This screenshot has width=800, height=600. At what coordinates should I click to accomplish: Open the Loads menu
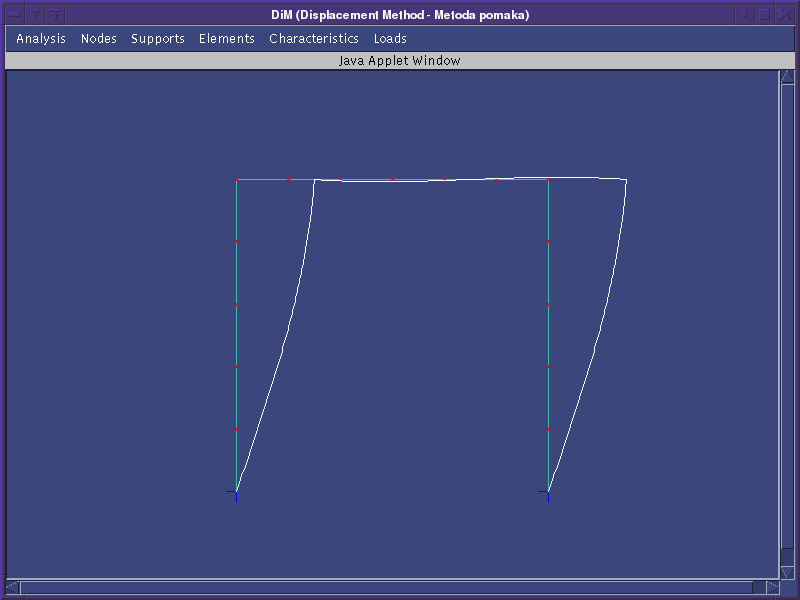click(x=390, y=39)
